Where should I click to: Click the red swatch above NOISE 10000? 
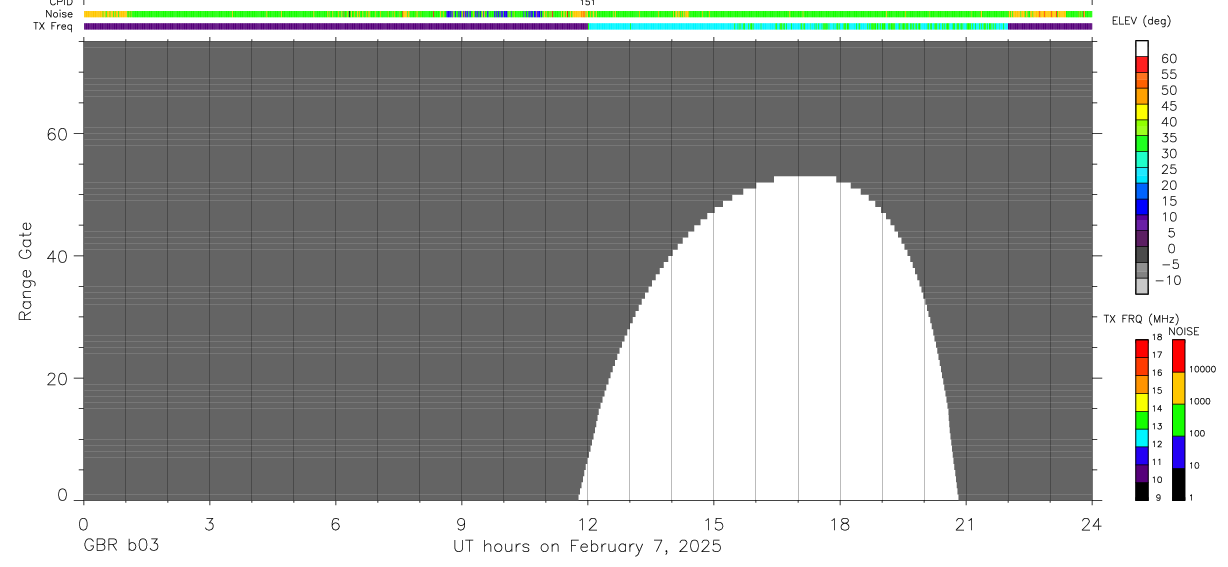1178,355
